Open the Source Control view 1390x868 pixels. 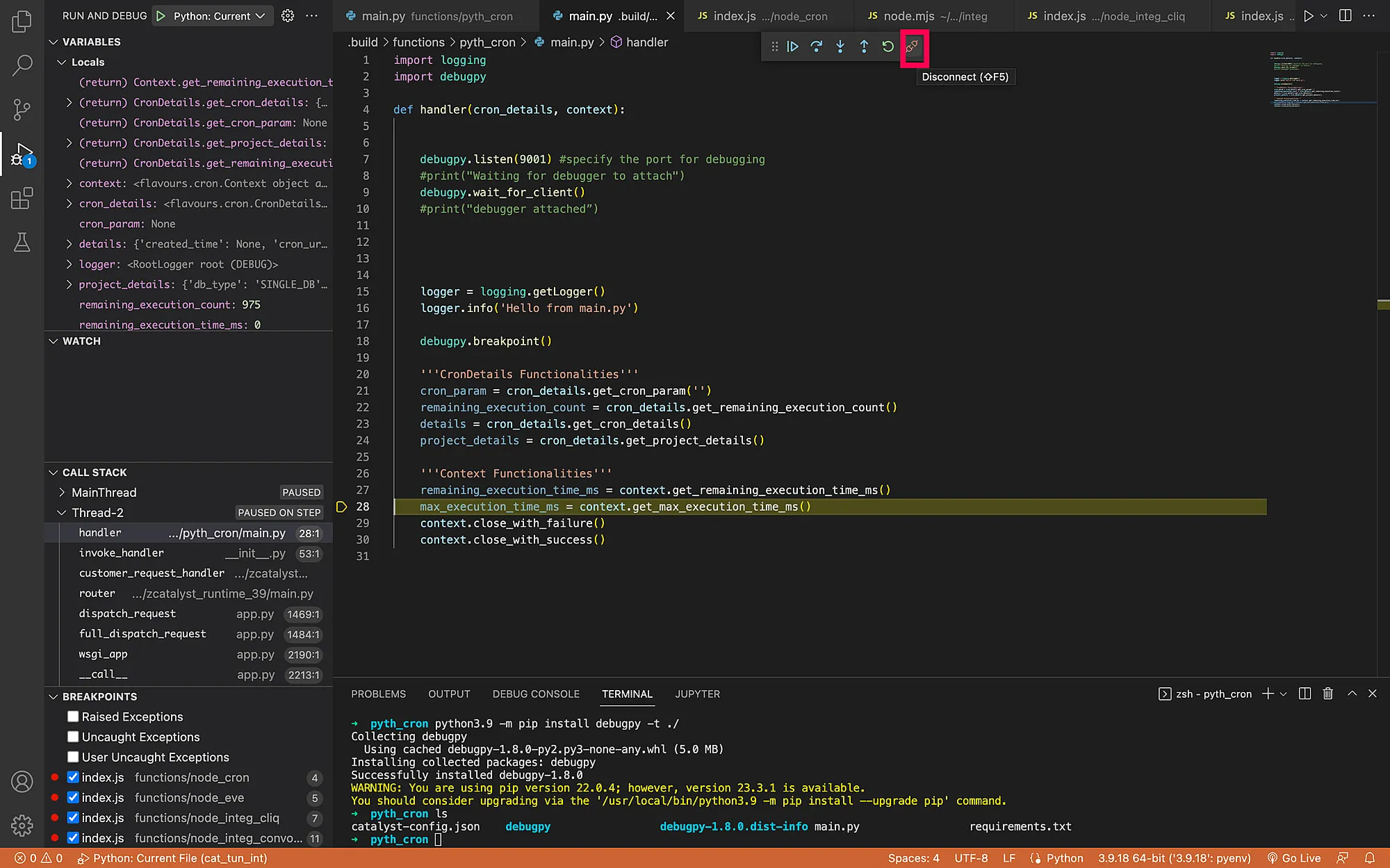coord(22,109)
